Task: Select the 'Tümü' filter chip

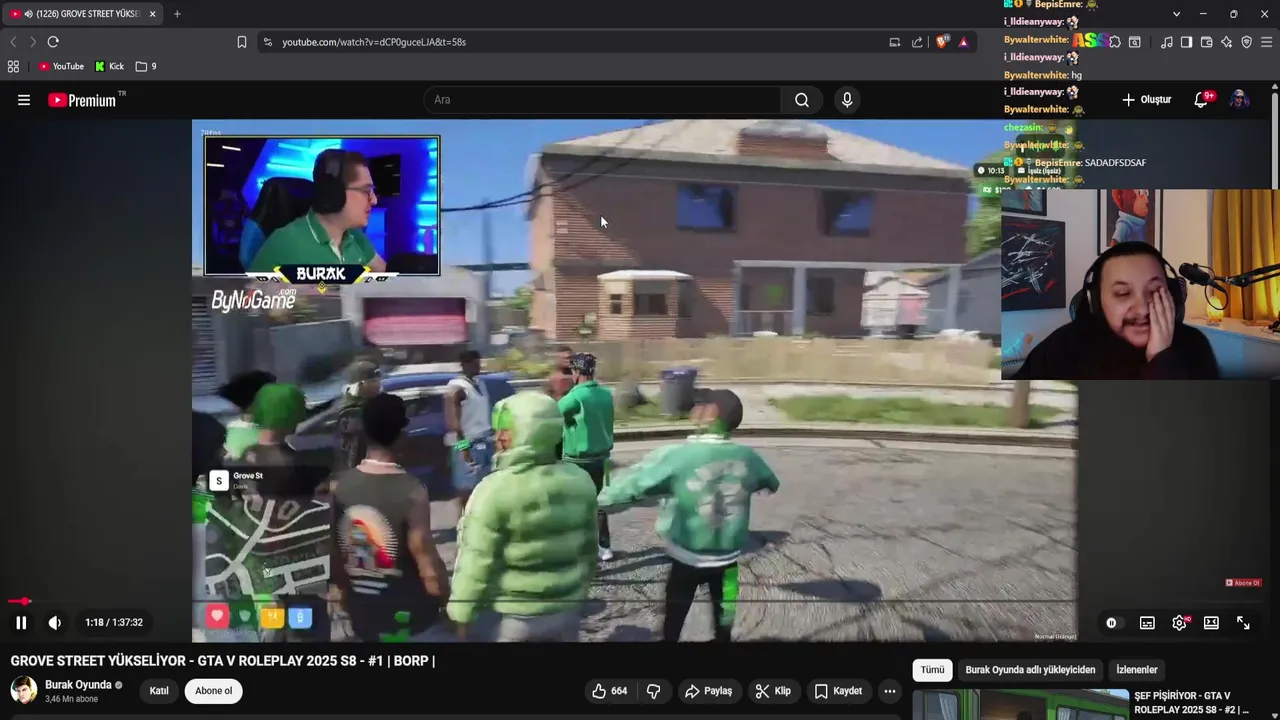Action: click(x=932, y=670)
